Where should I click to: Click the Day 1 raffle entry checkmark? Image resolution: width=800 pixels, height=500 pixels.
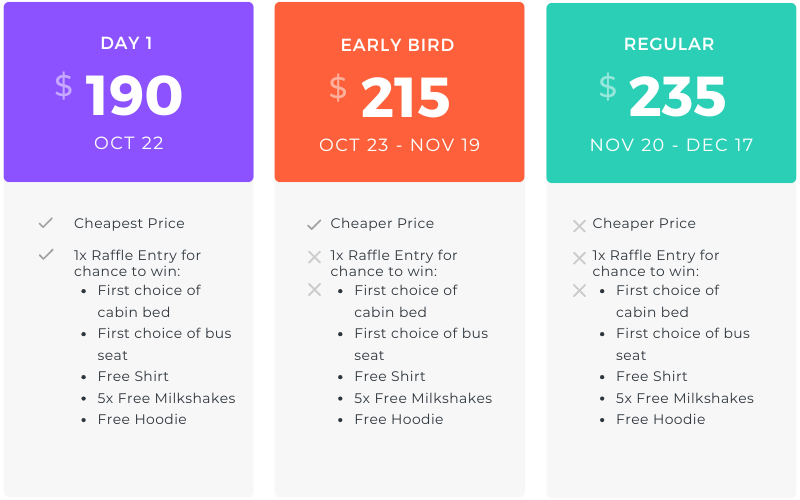(x=45, y=255)
